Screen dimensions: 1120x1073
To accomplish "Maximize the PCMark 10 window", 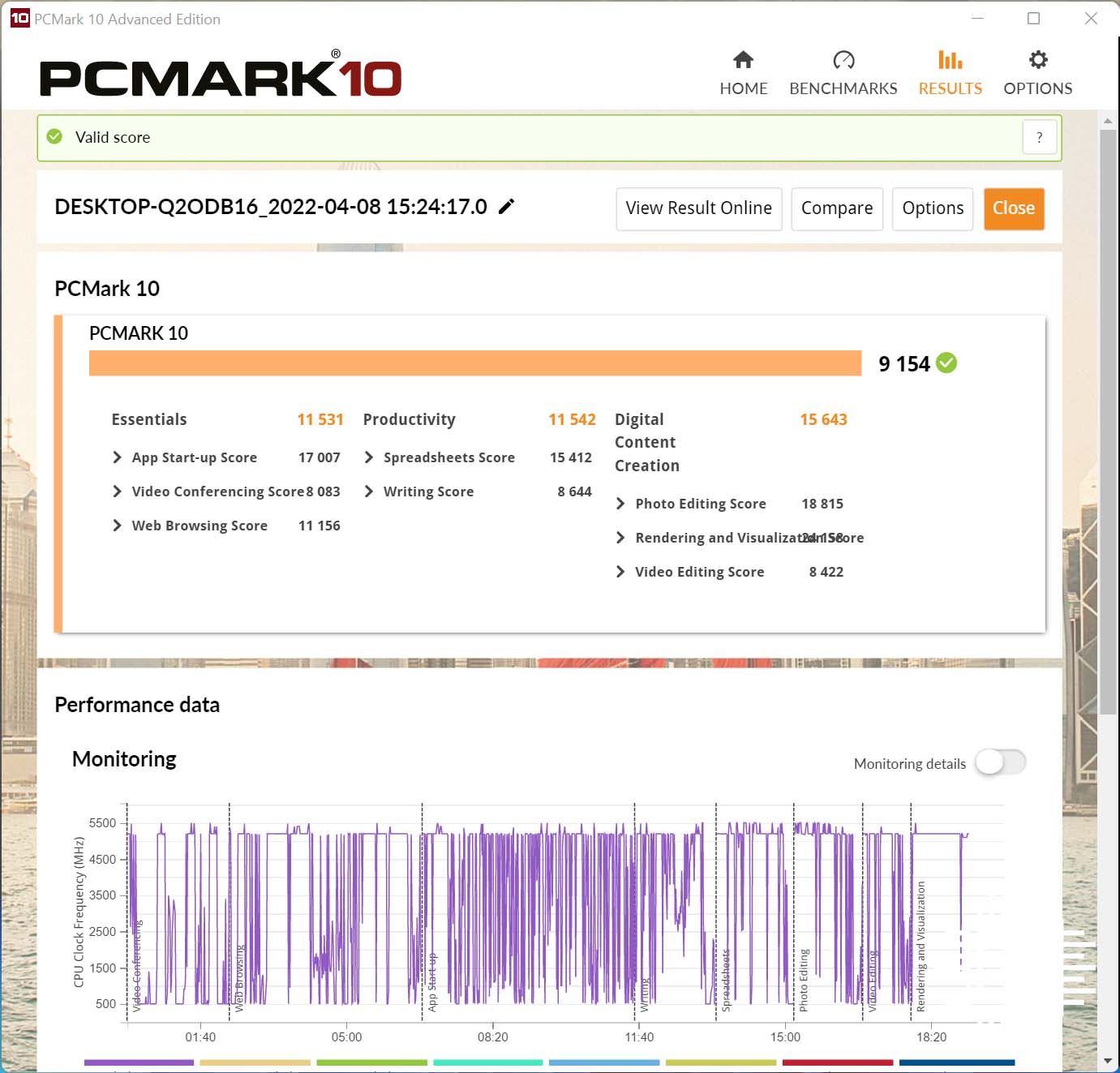I will [x=1033, y=18].
